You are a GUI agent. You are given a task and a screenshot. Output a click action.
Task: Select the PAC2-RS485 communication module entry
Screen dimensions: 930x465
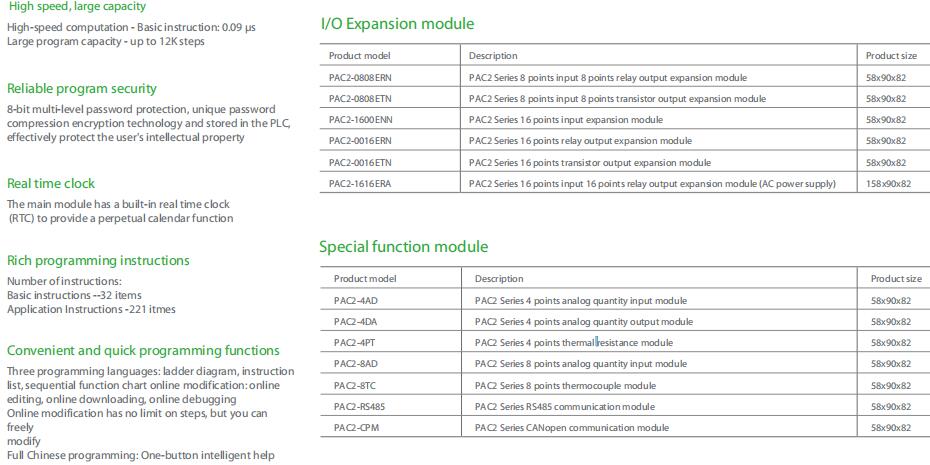[625, 407]
